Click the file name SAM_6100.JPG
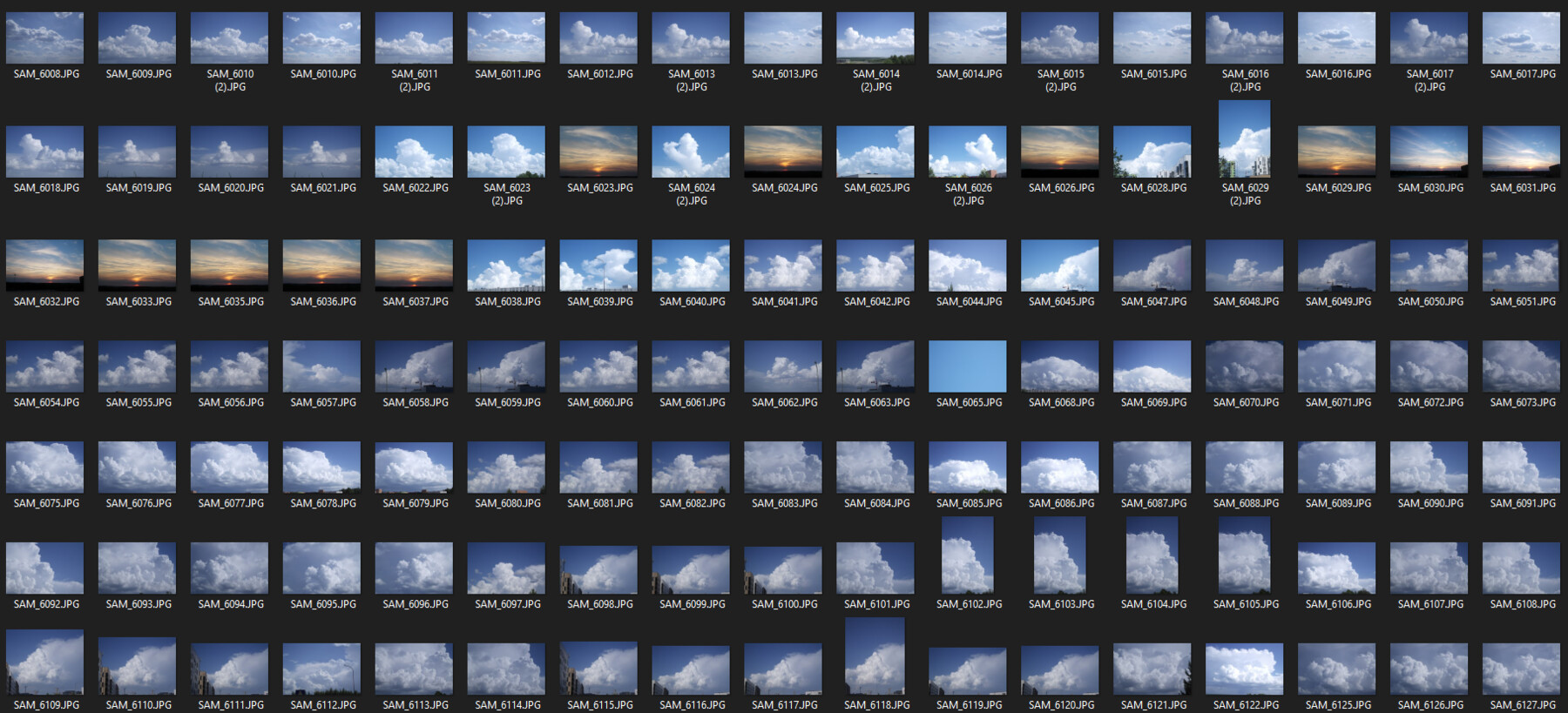Image resolution: width=1568 pixels, height=713 pixels. point(785,605)
